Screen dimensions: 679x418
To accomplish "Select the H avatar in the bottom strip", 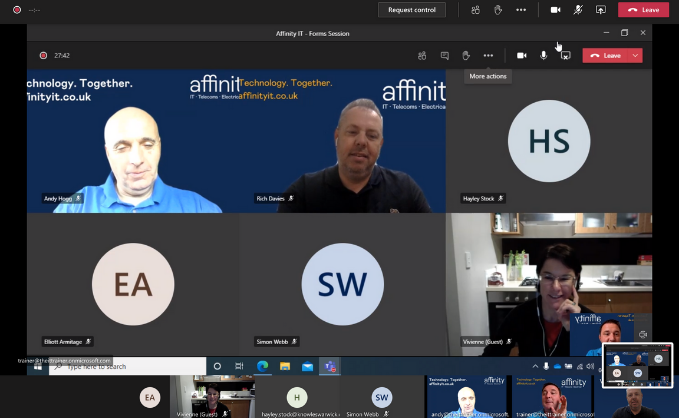I will click(297, 397).
